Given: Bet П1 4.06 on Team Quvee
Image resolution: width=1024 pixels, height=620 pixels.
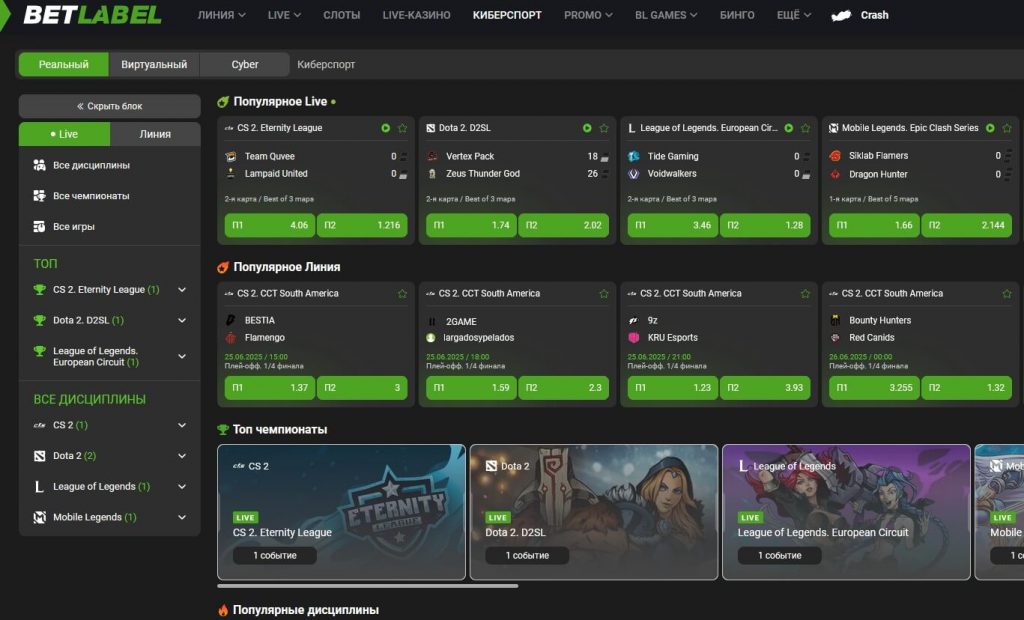Looking at the screenshot, I should [270, 225].
